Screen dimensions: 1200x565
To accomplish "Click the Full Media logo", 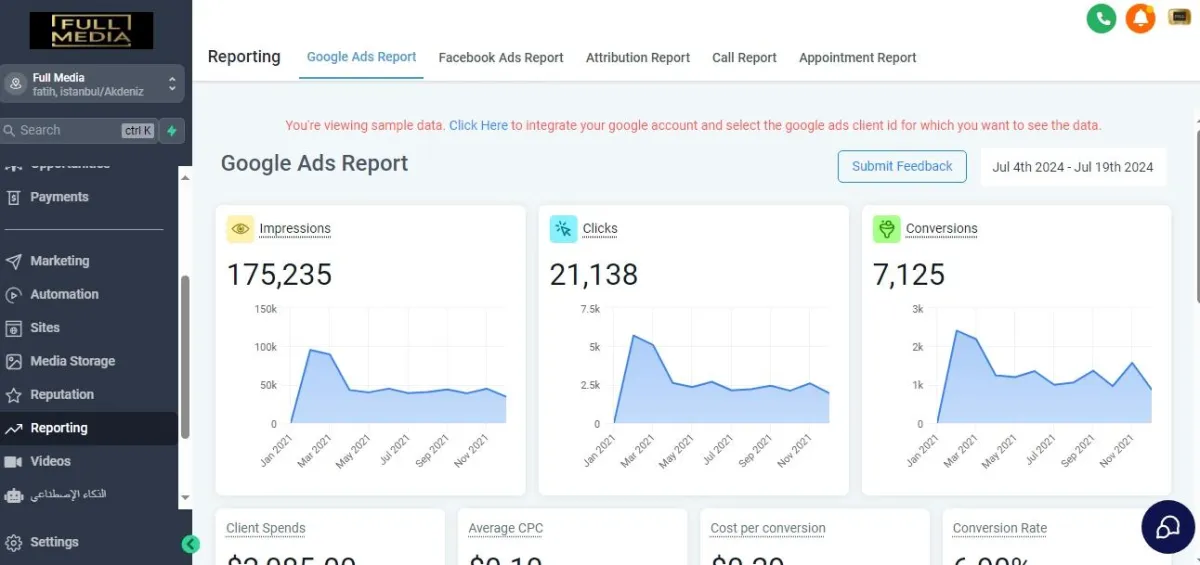I will click(91, 31).
